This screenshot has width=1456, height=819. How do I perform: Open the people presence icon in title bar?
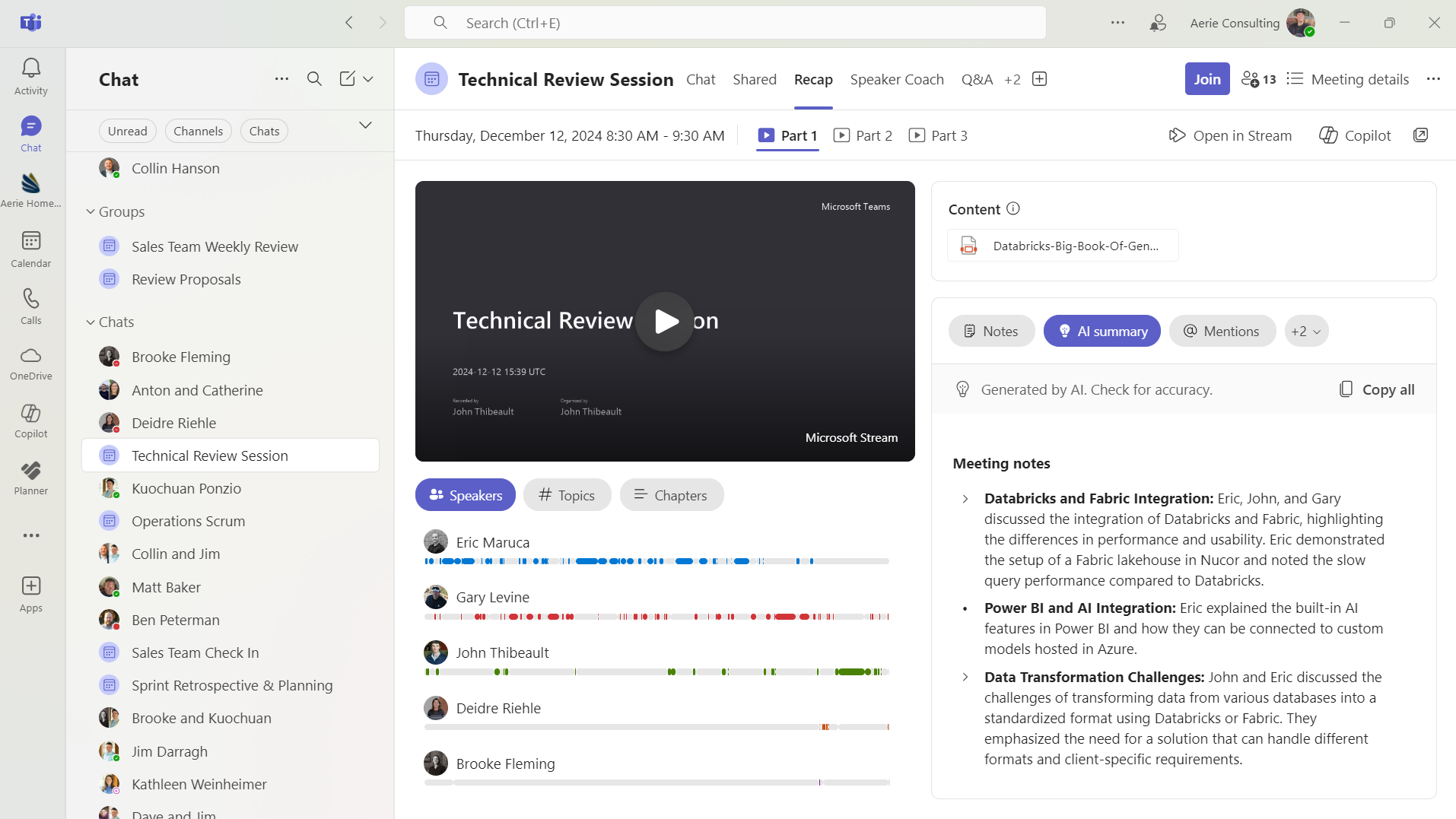1158,23
